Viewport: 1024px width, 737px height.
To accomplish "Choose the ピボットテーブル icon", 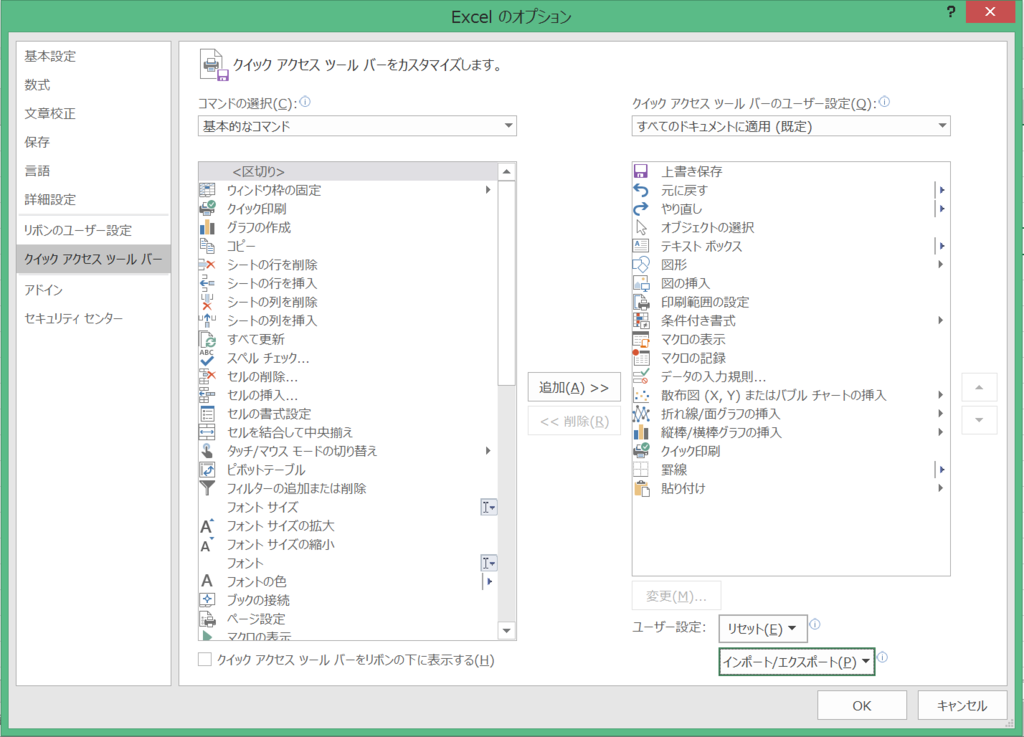I will [207, 469].
